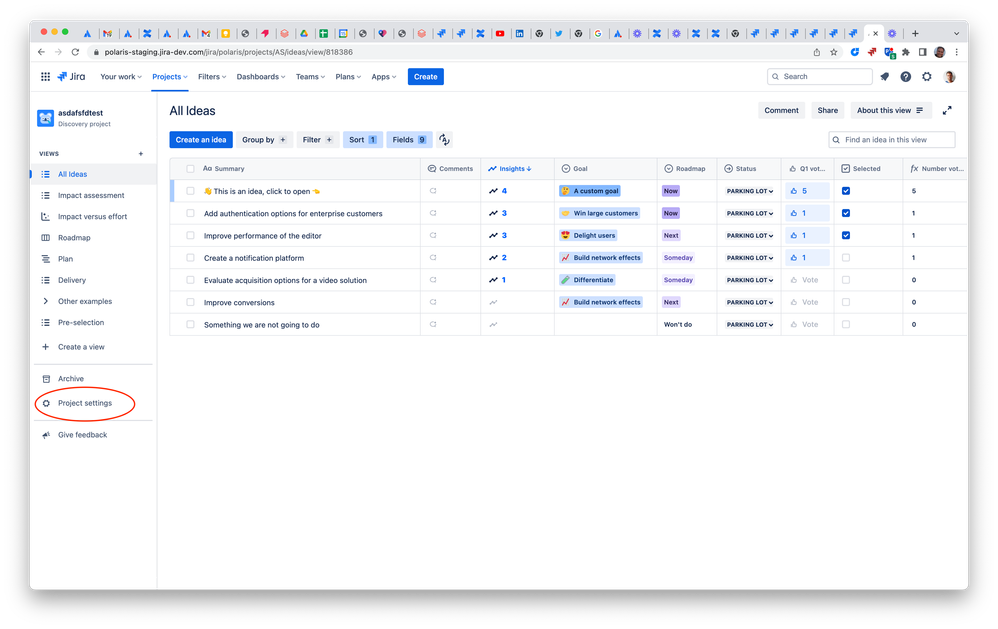Open Archive in sidebar

point(71,379)
